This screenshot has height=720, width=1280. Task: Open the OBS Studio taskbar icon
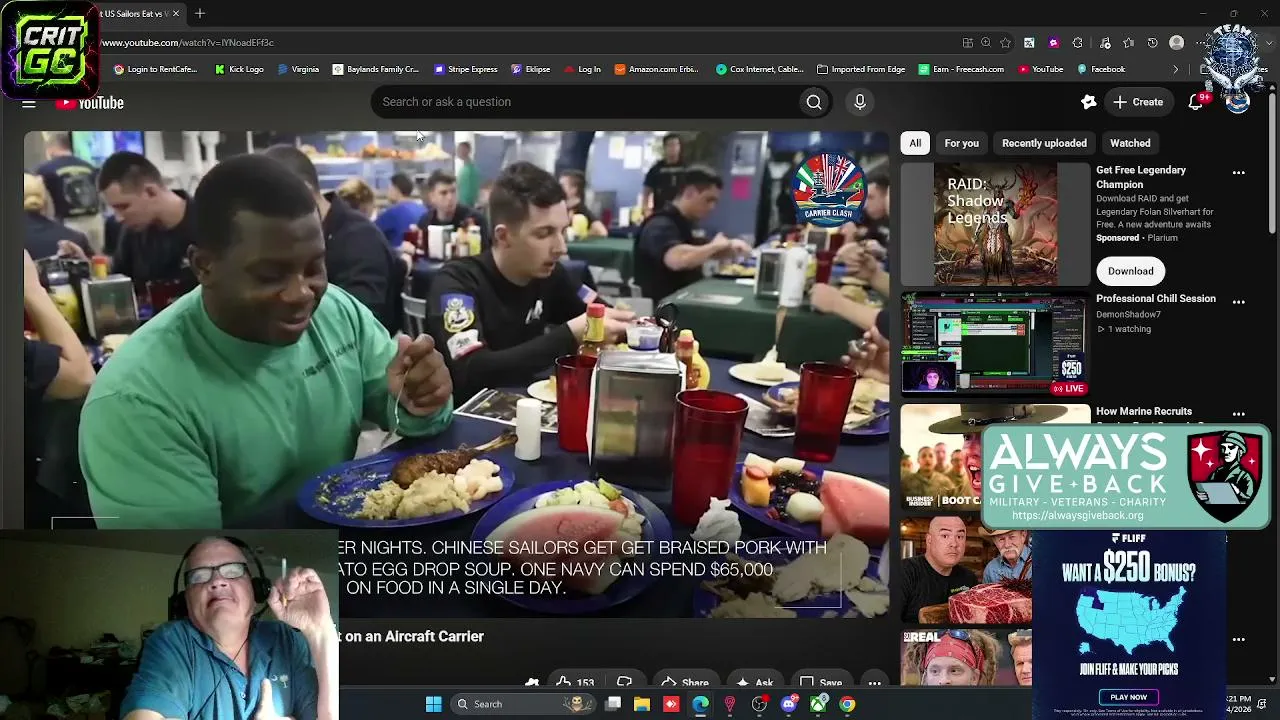click(x=759, y=704)
